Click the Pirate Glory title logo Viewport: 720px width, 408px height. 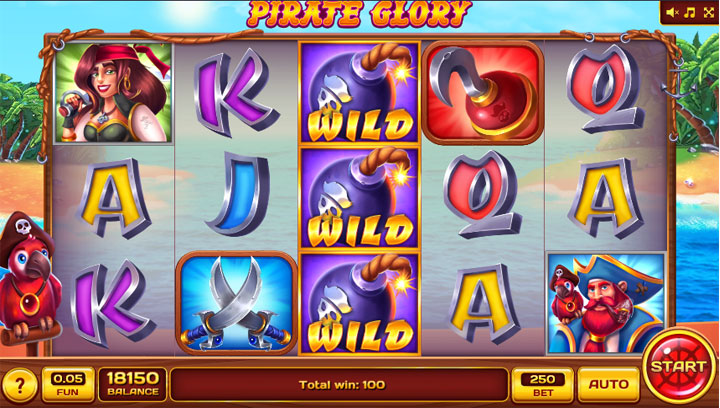click(x=360, y=14)
